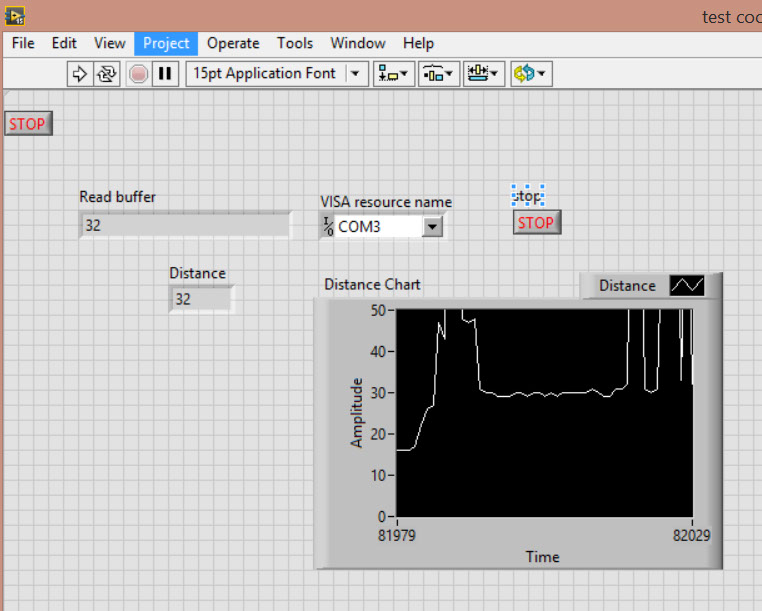Click the Distance plot legend line sample
This screenshot has width=762, height=611.
tap(686, 286)
